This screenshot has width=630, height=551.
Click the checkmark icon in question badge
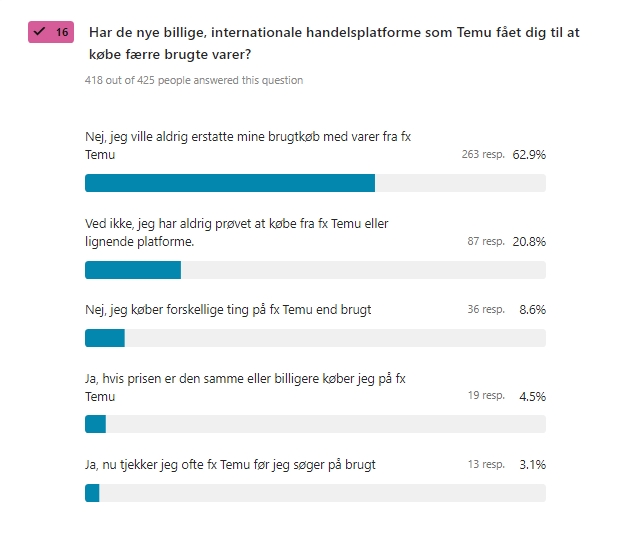coord(41,32)
